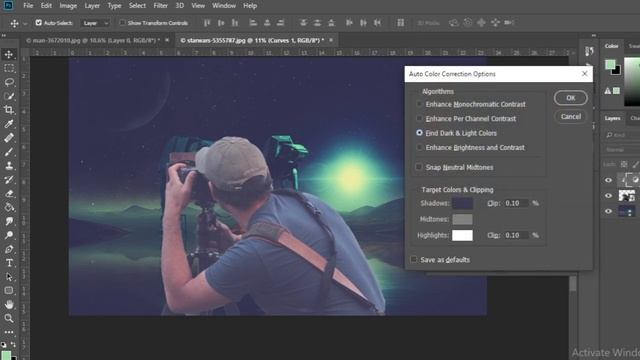Select the Crop tool

9,110
